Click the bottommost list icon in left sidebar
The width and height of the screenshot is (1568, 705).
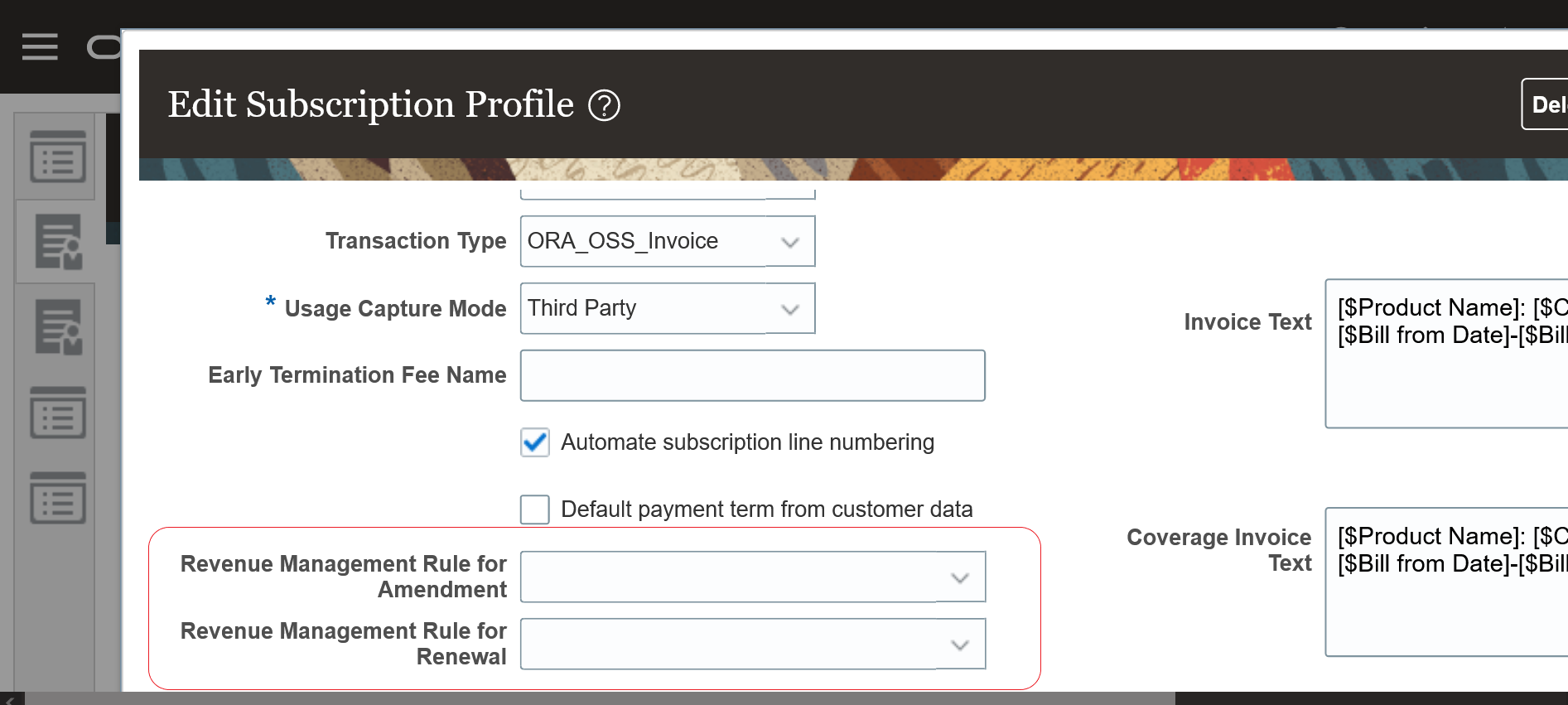click(58, 498)
